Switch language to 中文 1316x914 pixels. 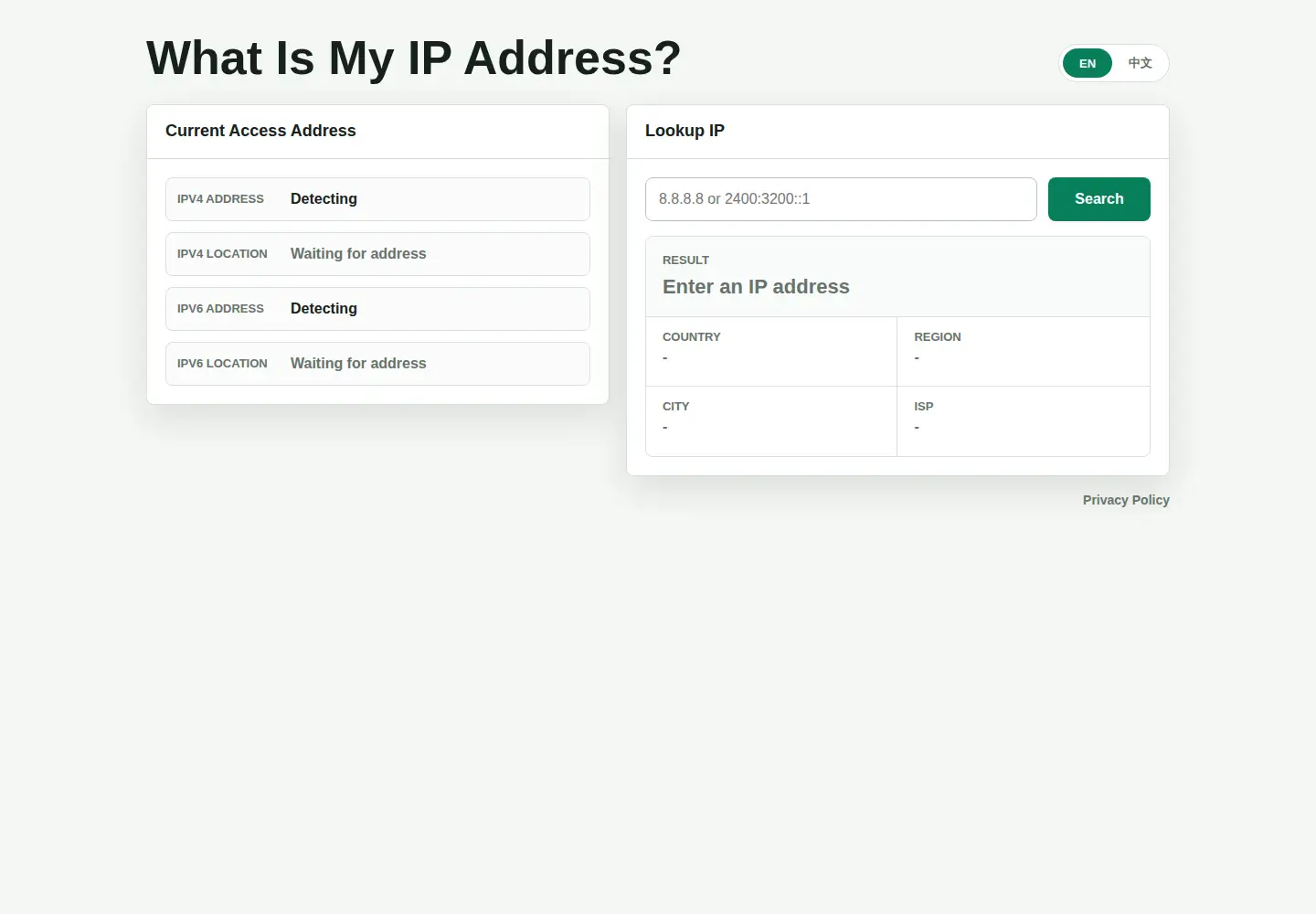pyautogui.click(x=1140, y=63)
